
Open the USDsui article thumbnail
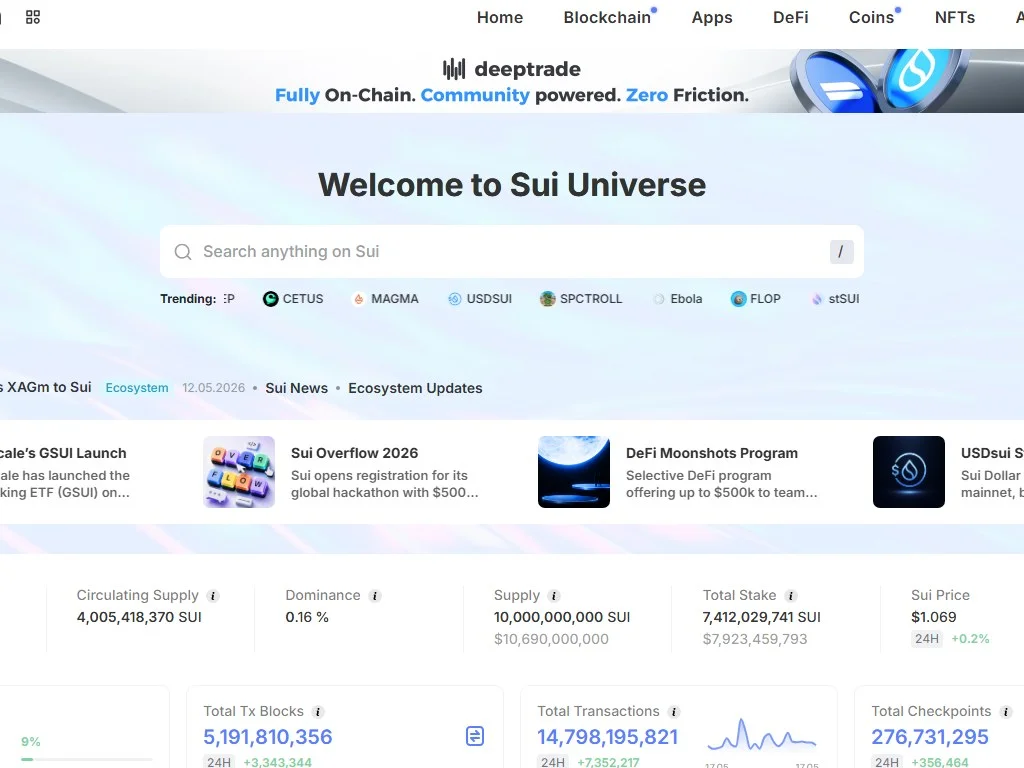point(909,472)
